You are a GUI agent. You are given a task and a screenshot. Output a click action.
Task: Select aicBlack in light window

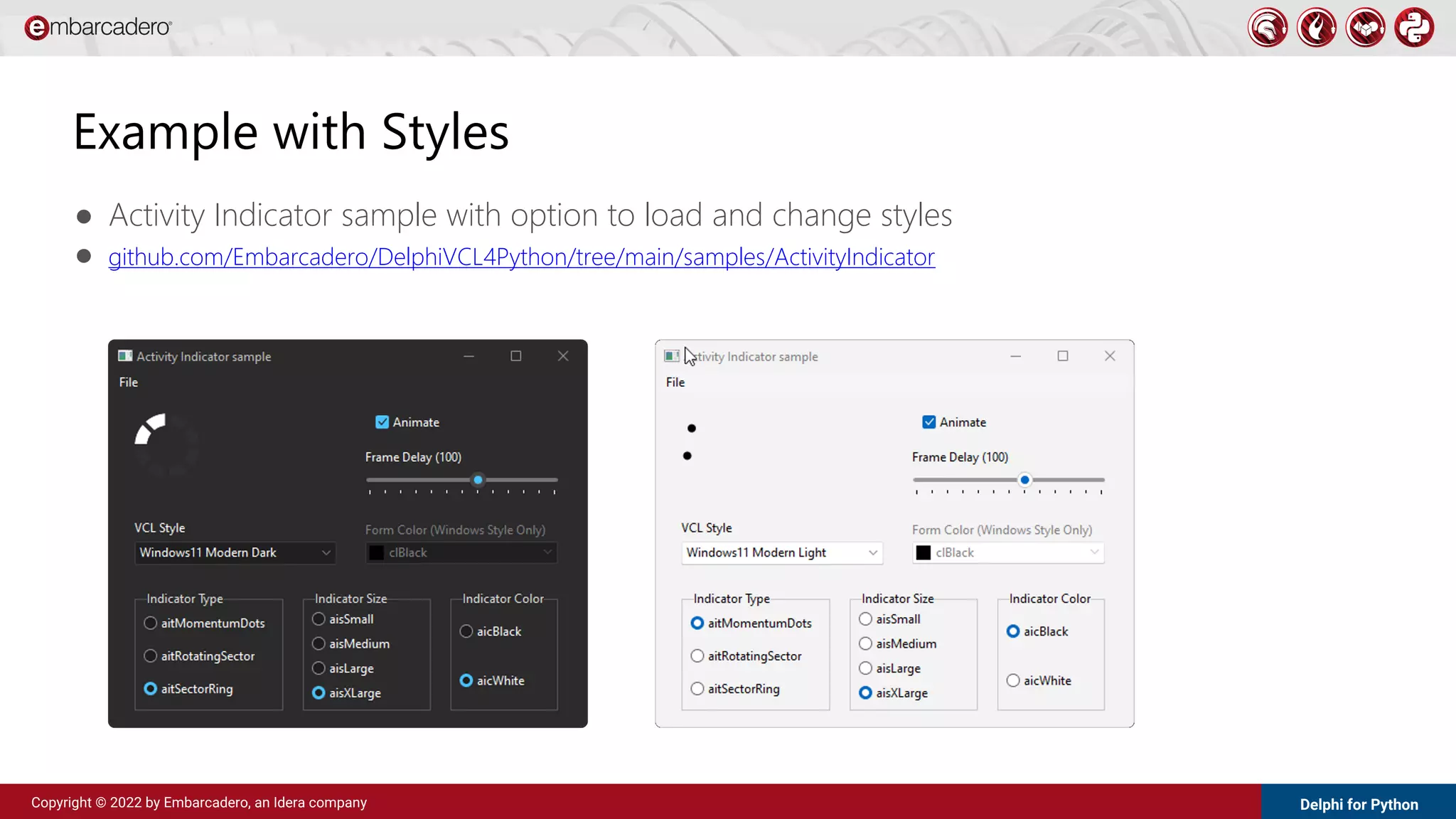1037,631
